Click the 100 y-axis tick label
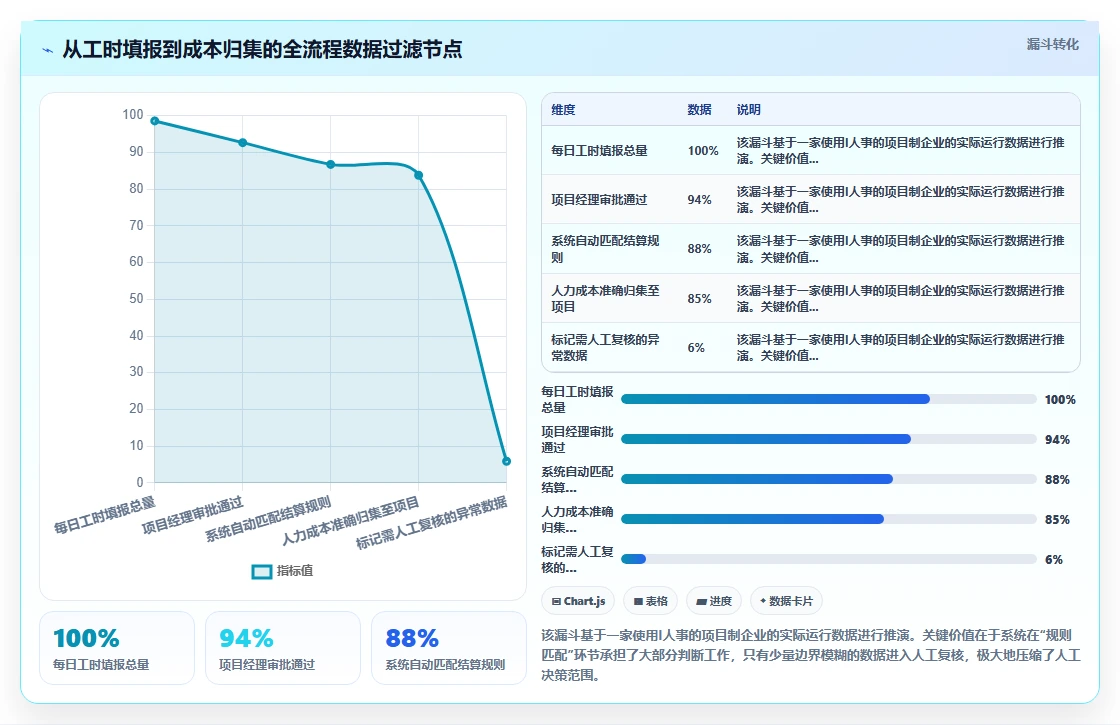 pyautogui.click(x=133, y=114)
